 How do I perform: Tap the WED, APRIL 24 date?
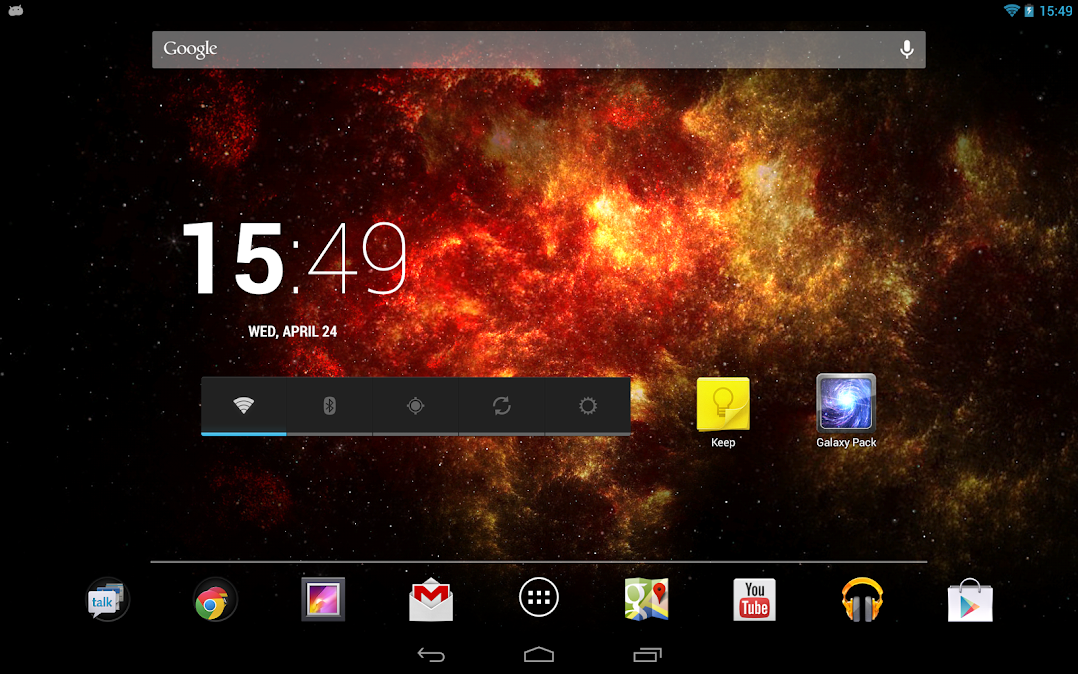click(x=293, y=331)
